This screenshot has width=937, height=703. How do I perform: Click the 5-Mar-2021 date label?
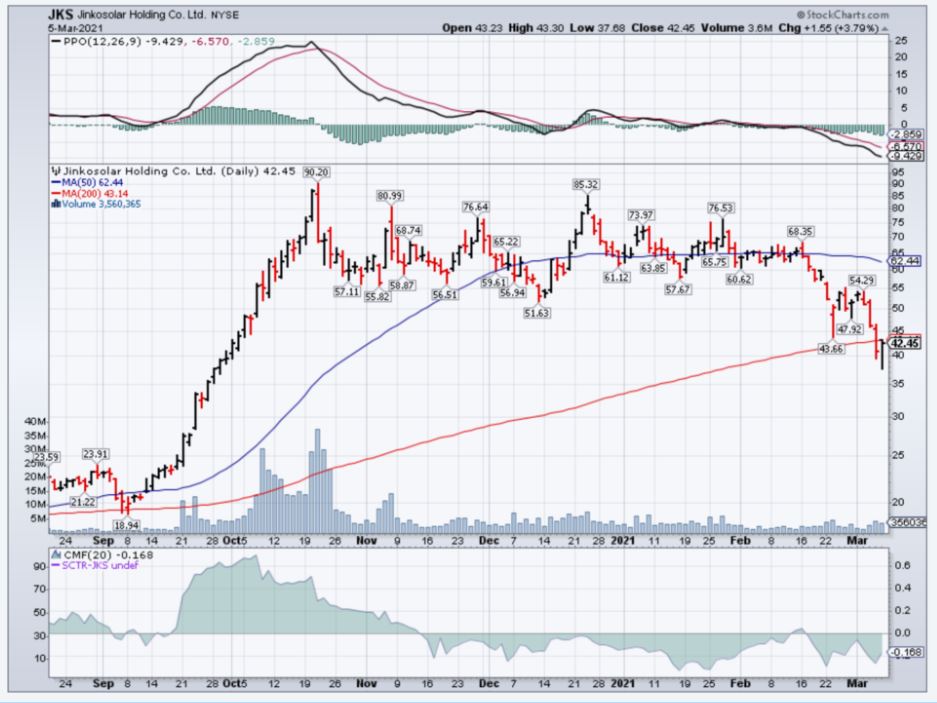76,28
